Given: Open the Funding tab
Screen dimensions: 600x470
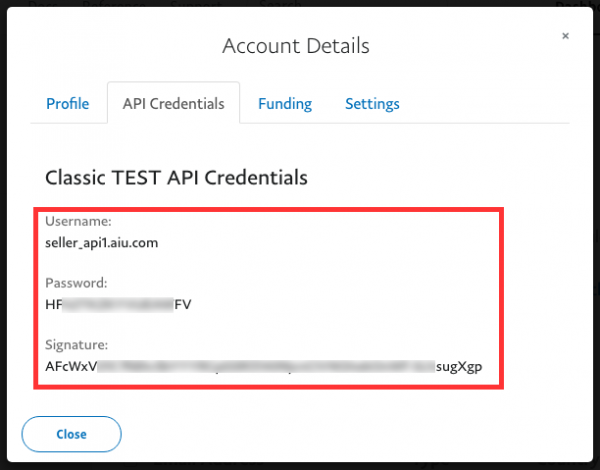Looking at the screenshot, I should [x=285, y=104].
